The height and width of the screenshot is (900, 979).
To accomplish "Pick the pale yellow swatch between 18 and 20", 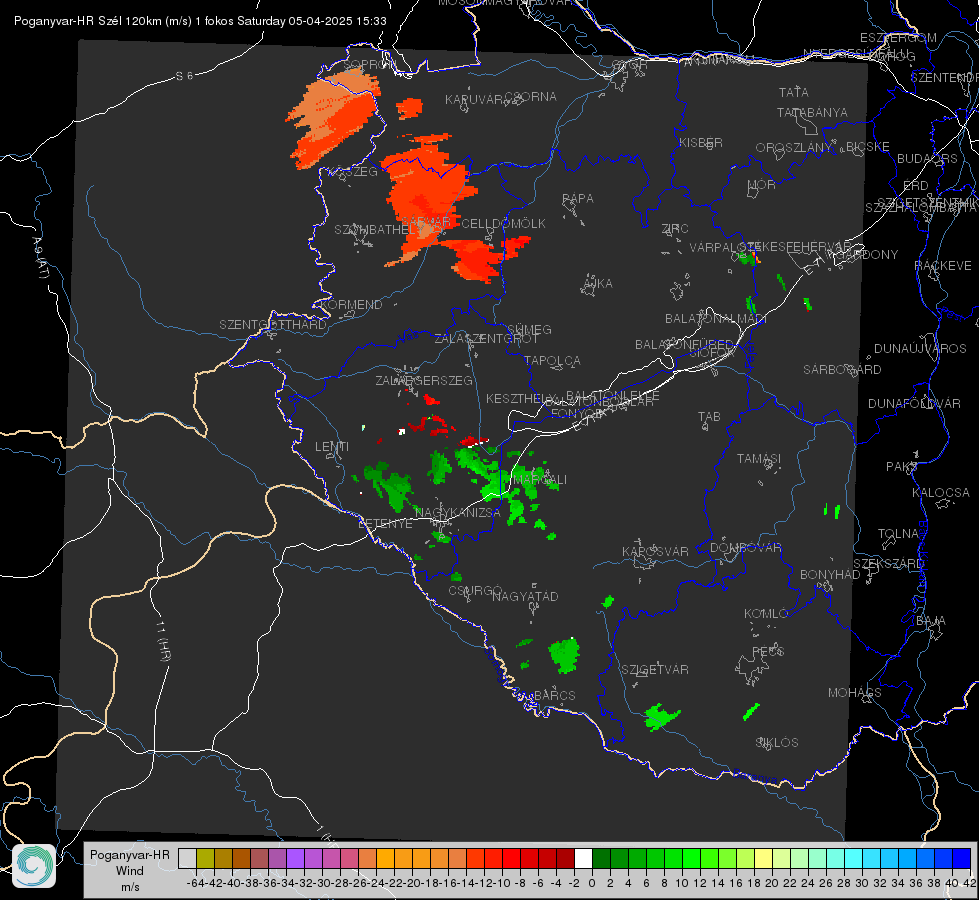I will coord(763,858).
